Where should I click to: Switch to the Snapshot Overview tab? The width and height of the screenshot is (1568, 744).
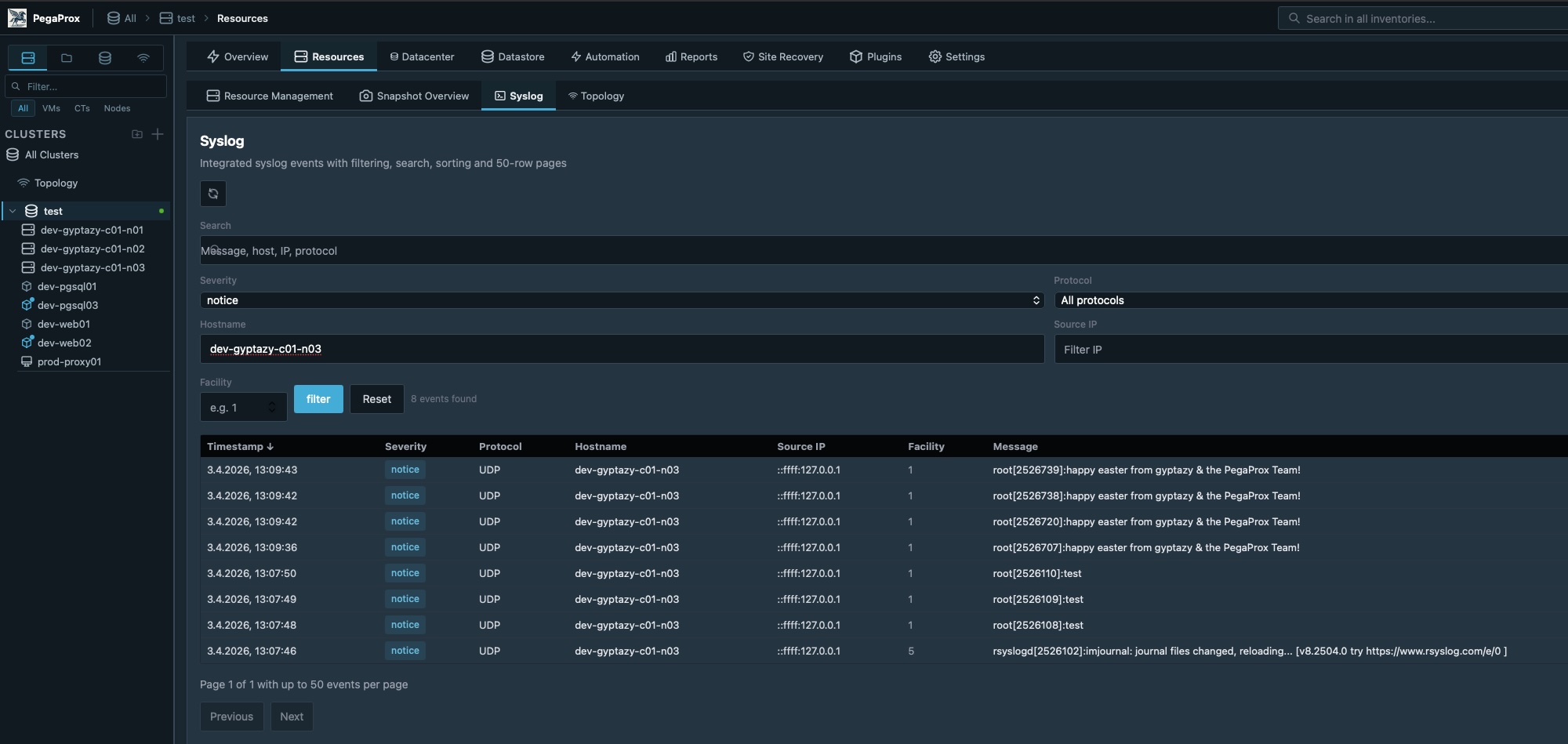click(x=414, y=96)
